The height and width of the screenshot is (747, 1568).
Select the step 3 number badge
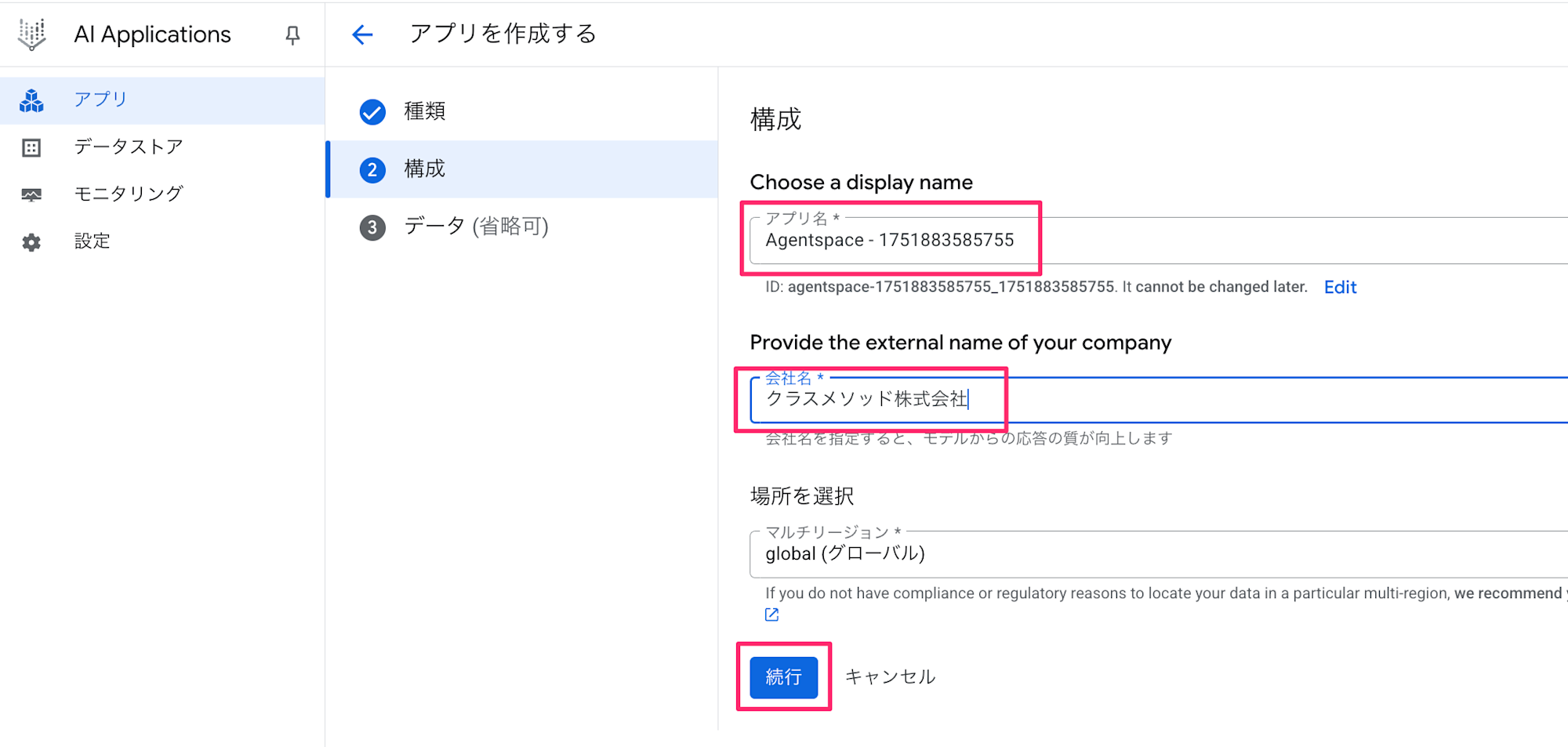[x=372, y=227]
